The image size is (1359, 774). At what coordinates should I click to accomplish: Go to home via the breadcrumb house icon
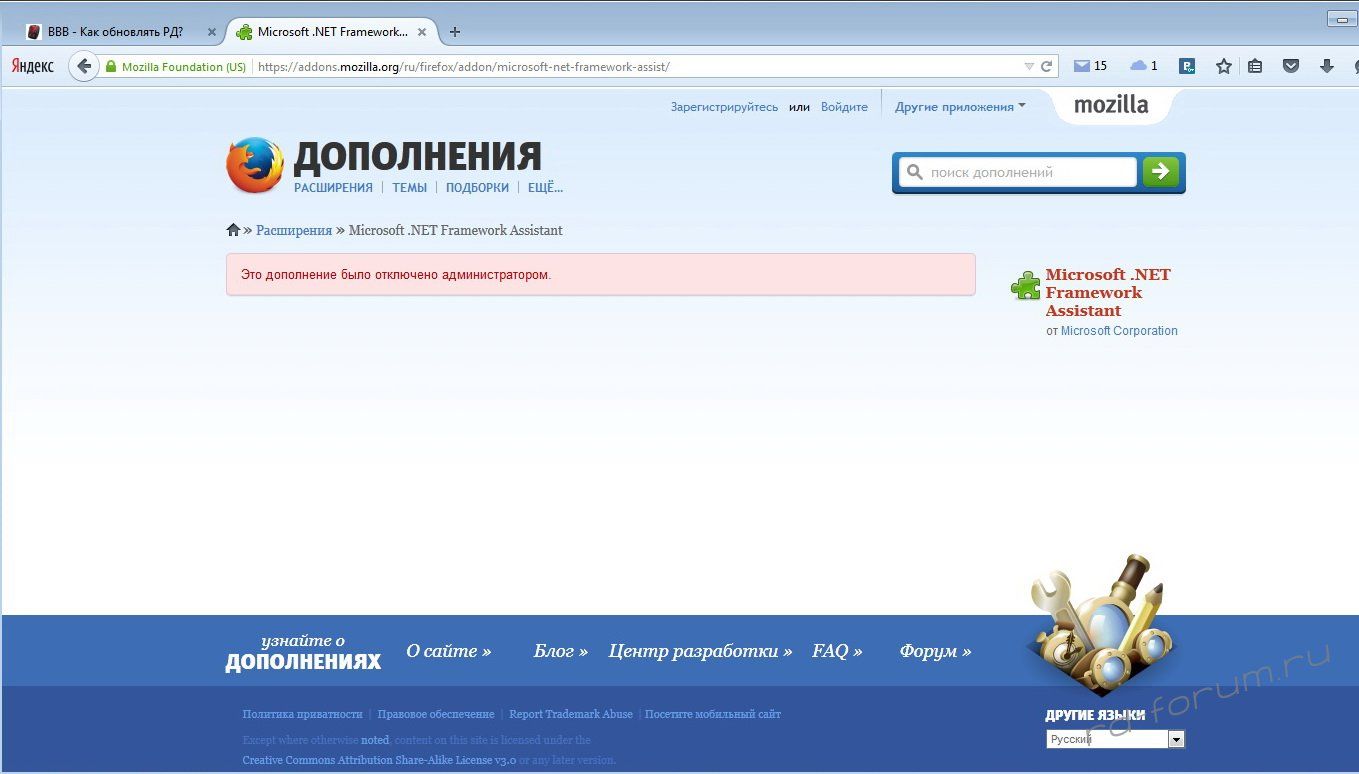[233, 230]
